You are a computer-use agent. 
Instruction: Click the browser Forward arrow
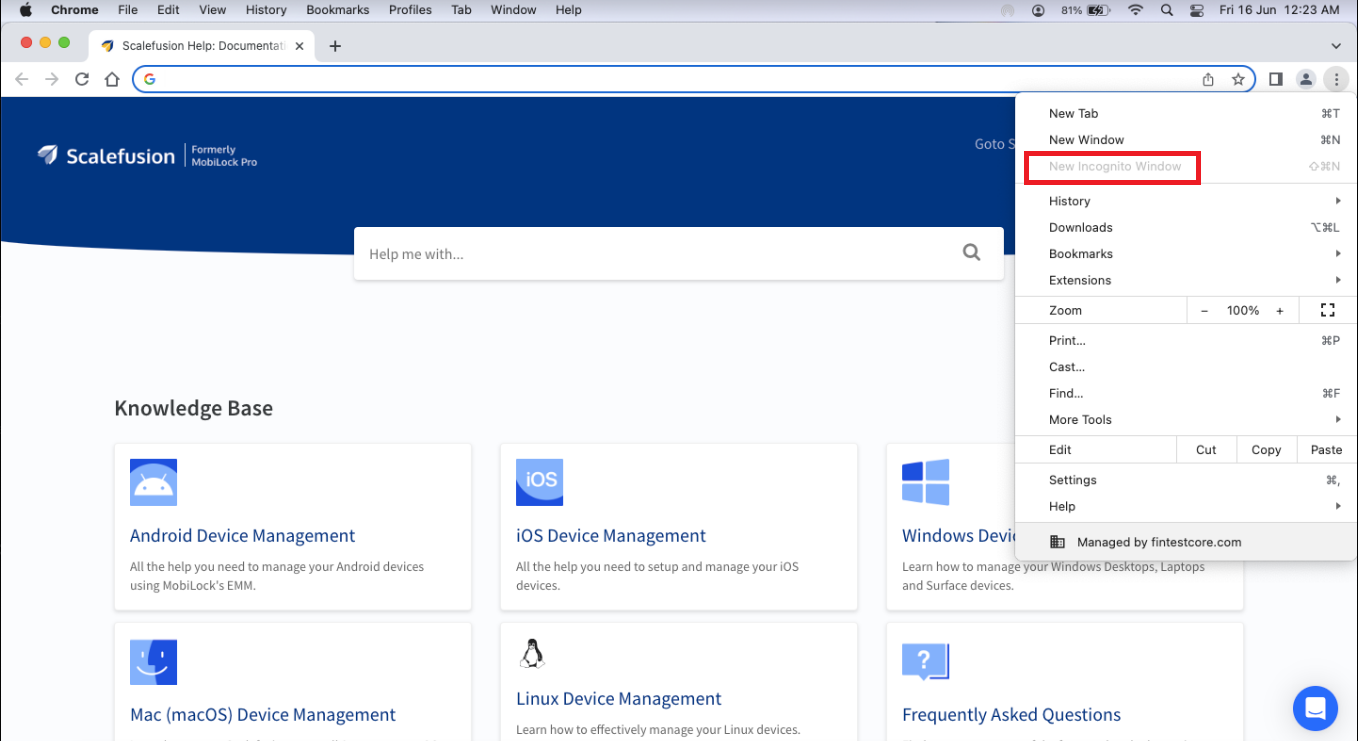coord(52,79)
